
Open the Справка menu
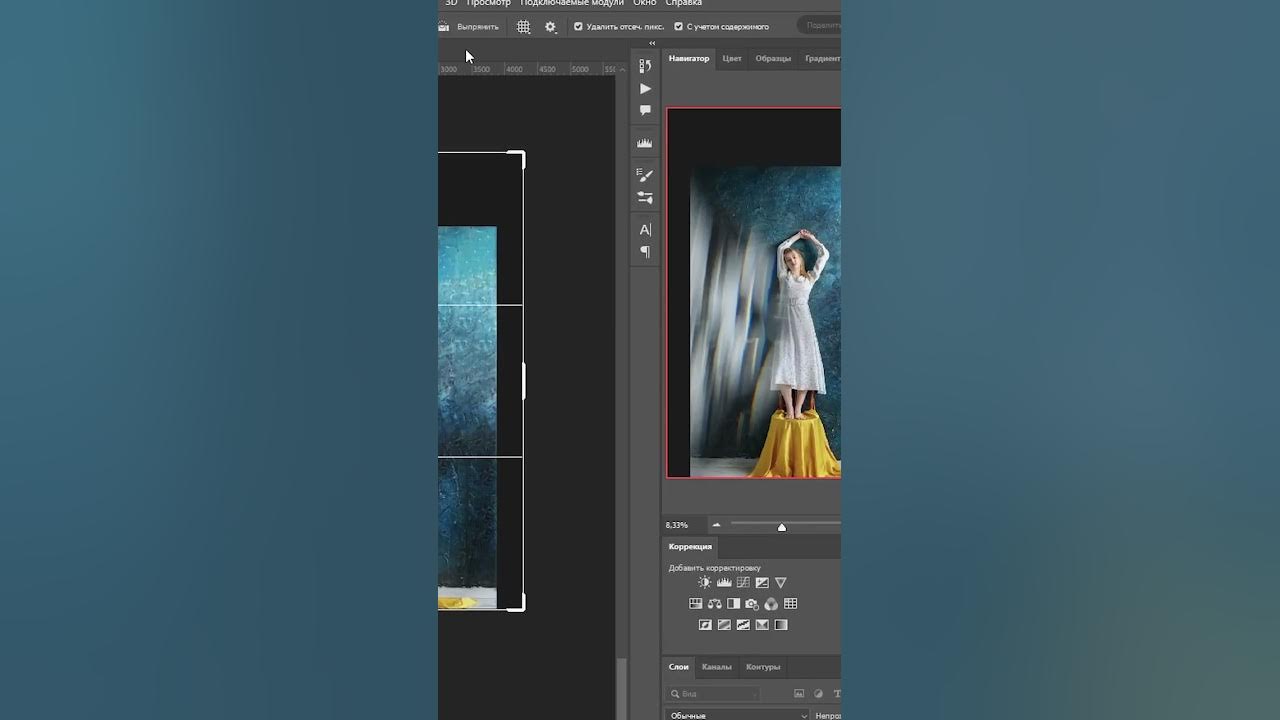[684, 3]
